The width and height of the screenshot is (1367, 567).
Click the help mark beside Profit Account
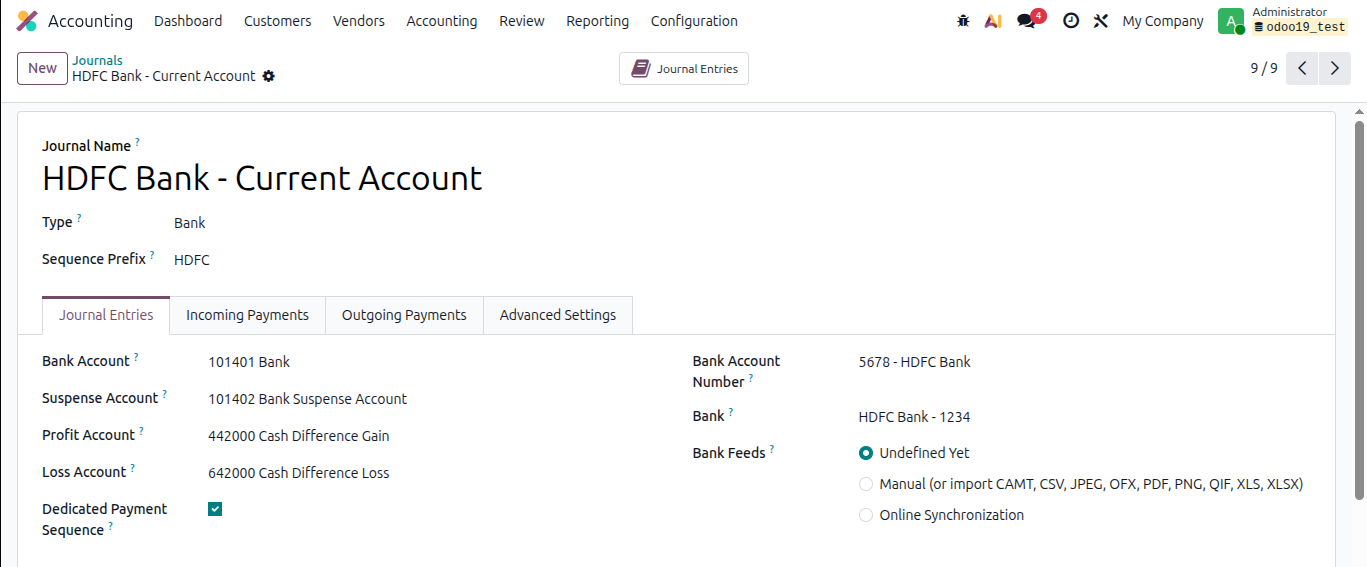pyautogui.click(x=141, y=432)
